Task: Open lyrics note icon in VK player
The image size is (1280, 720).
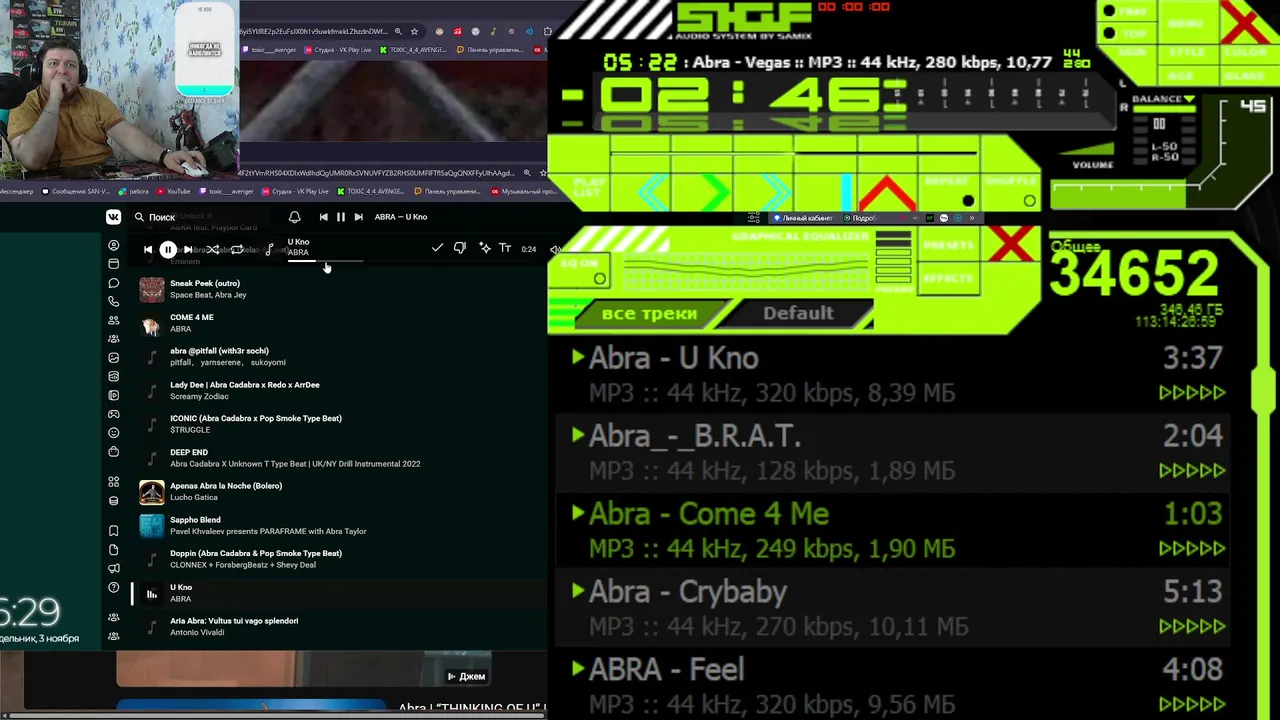Action: coord(269,249)
